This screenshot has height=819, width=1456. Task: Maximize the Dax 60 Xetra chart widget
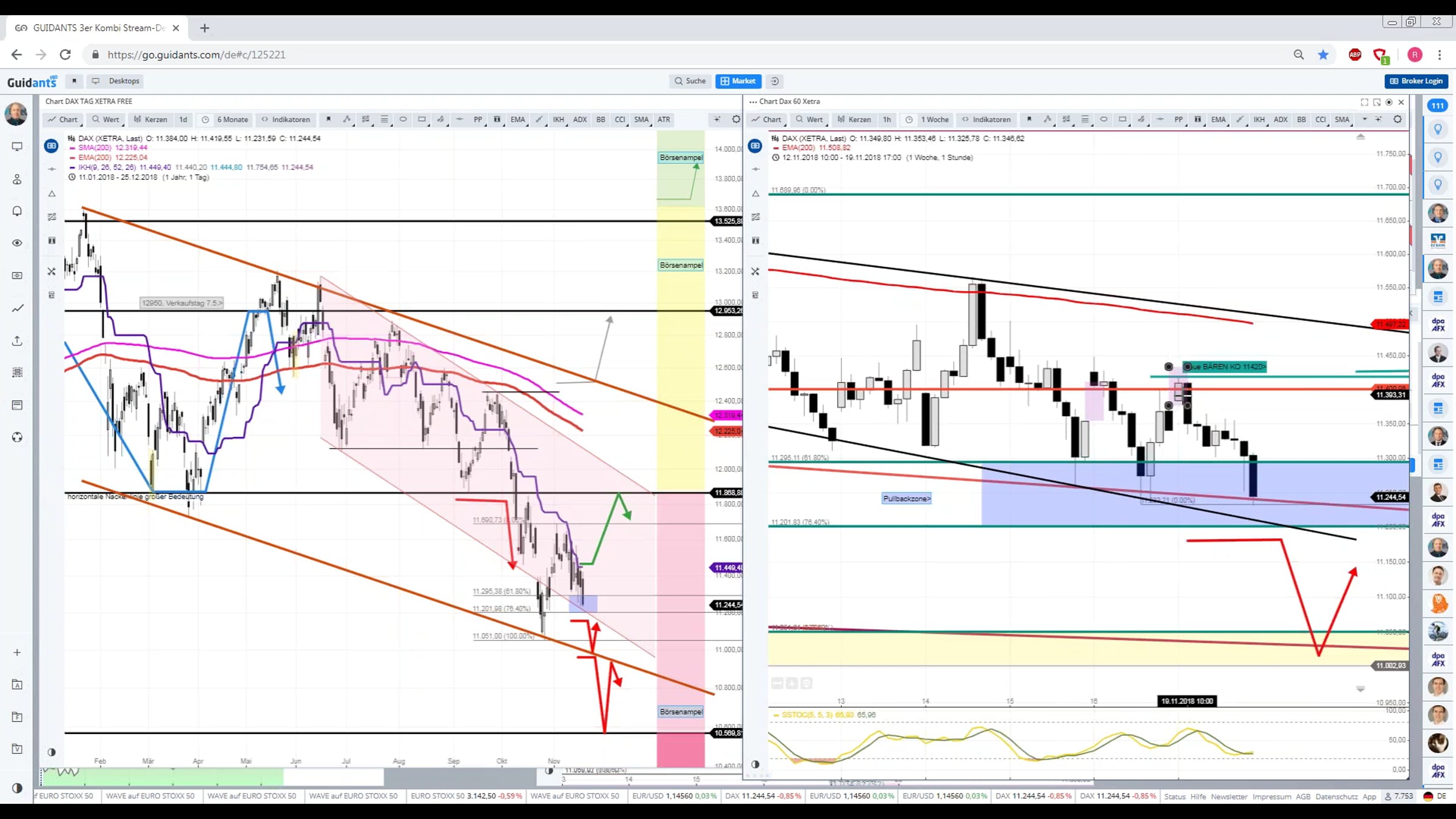pyautogui.click(x=1364, y=102)
